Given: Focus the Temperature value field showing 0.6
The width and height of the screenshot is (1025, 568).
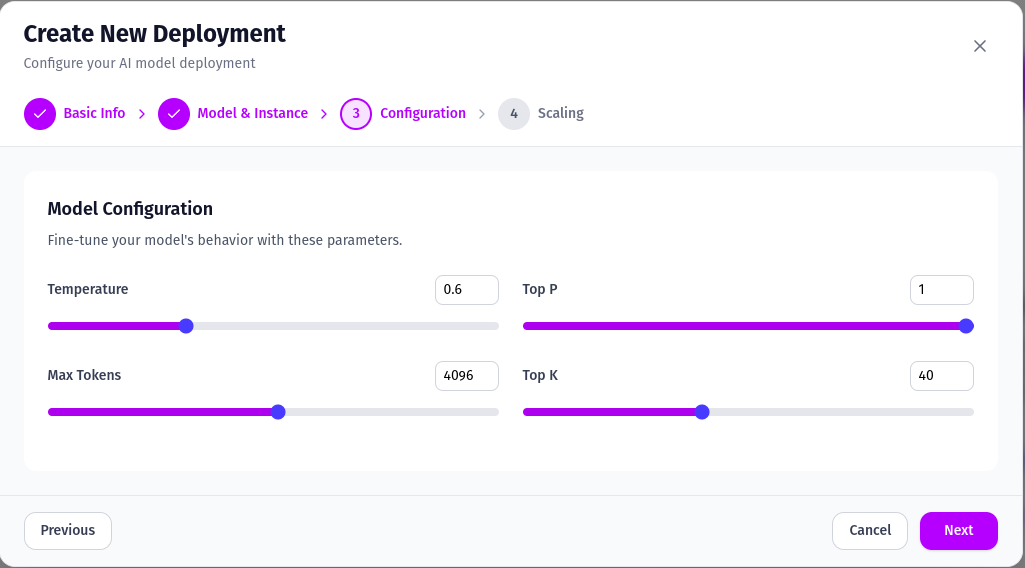Looking at the screenshot, I should pyautogui.click(x=467, y=290).
